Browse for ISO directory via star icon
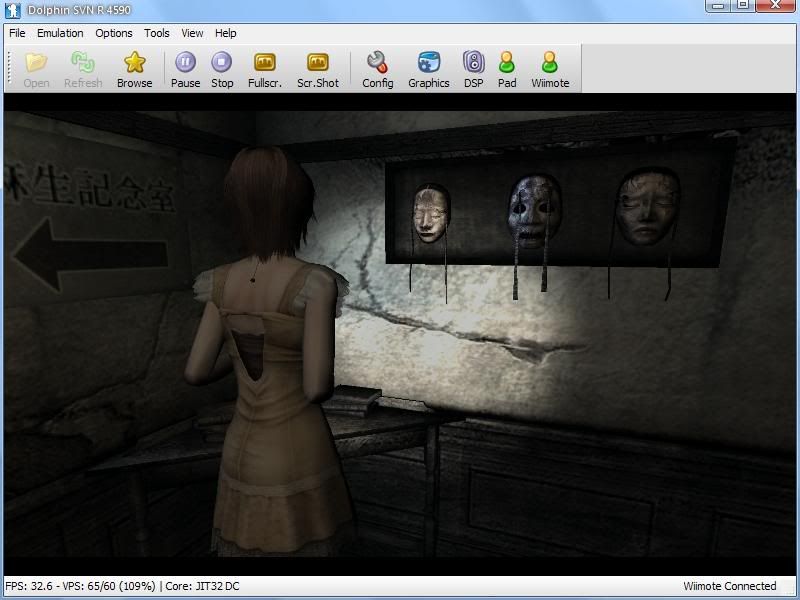 pos(134,69)
